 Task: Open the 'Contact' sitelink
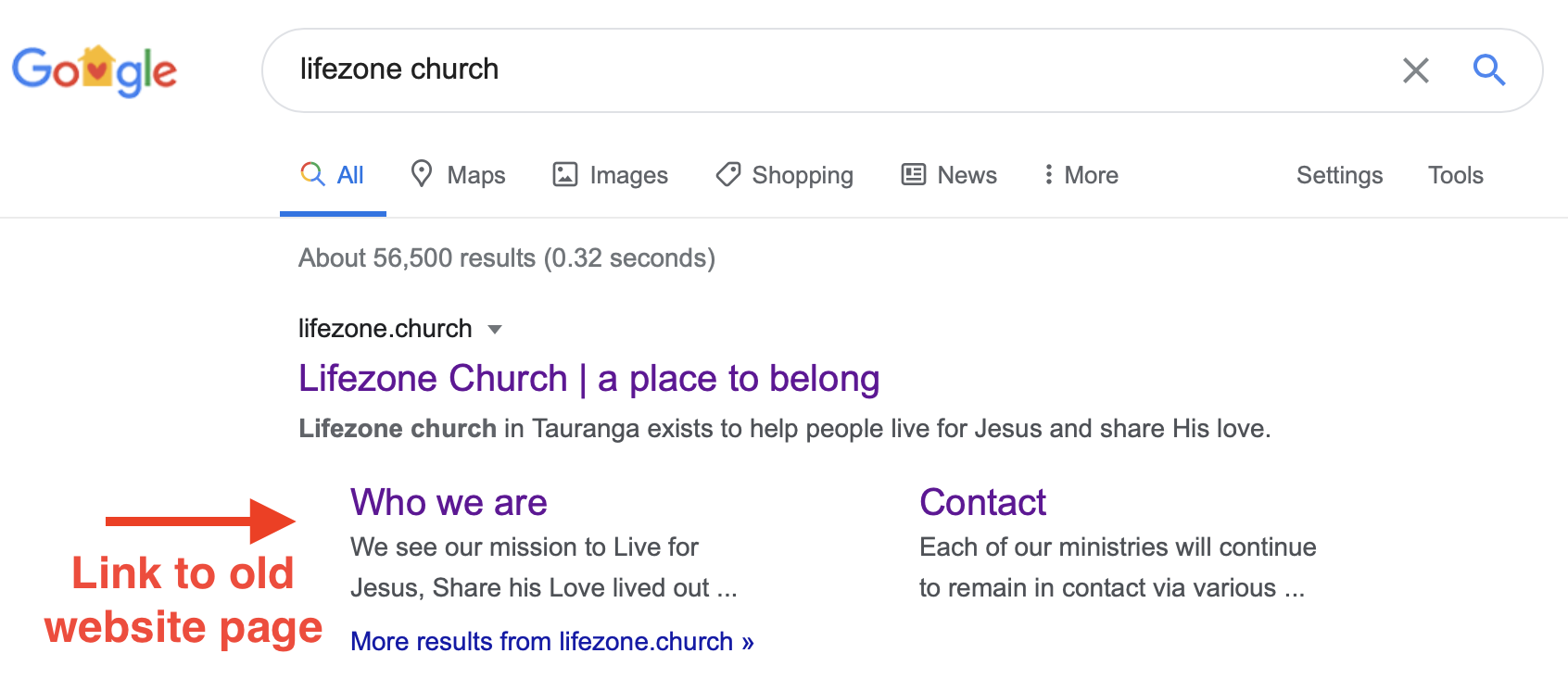982,502
